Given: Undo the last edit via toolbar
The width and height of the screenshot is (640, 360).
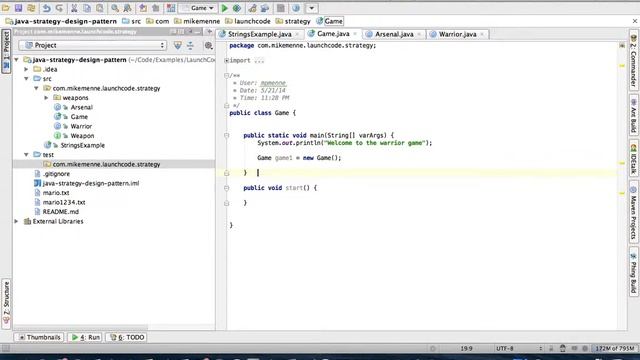Looking at the screenshot, I should click(47, 8).
